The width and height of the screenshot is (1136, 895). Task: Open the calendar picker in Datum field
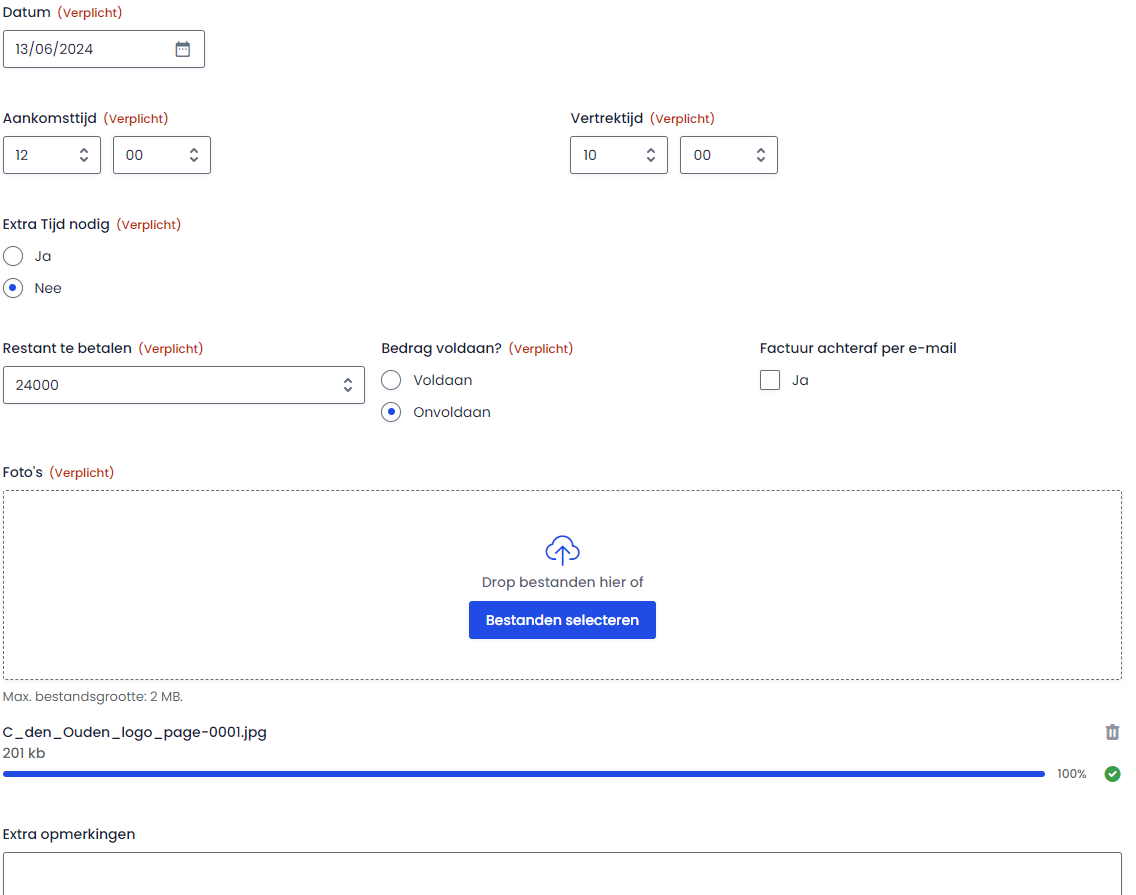(x=183, y=49)
